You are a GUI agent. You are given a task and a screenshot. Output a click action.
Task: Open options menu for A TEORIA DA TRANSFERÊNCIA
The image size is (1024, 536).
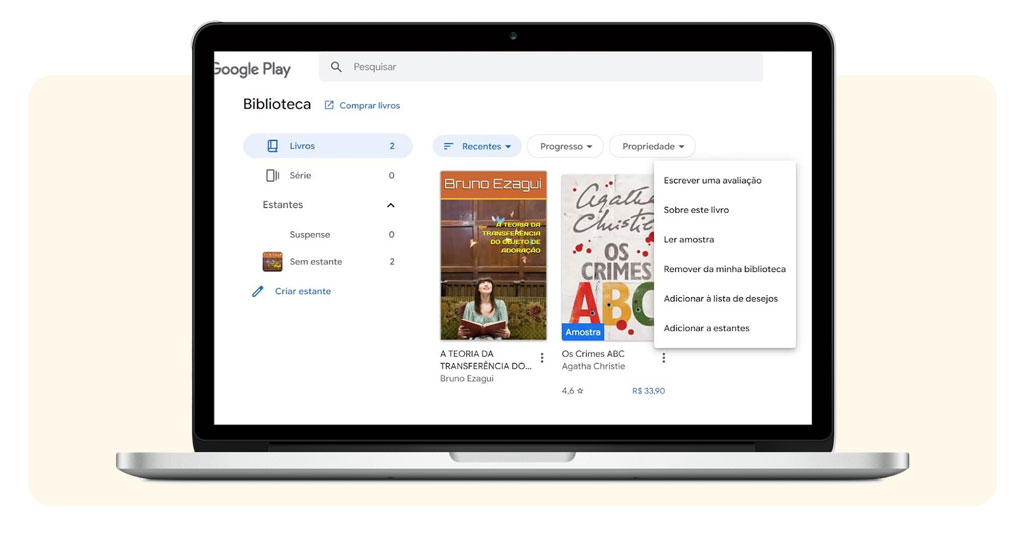(x=541, y=358)
